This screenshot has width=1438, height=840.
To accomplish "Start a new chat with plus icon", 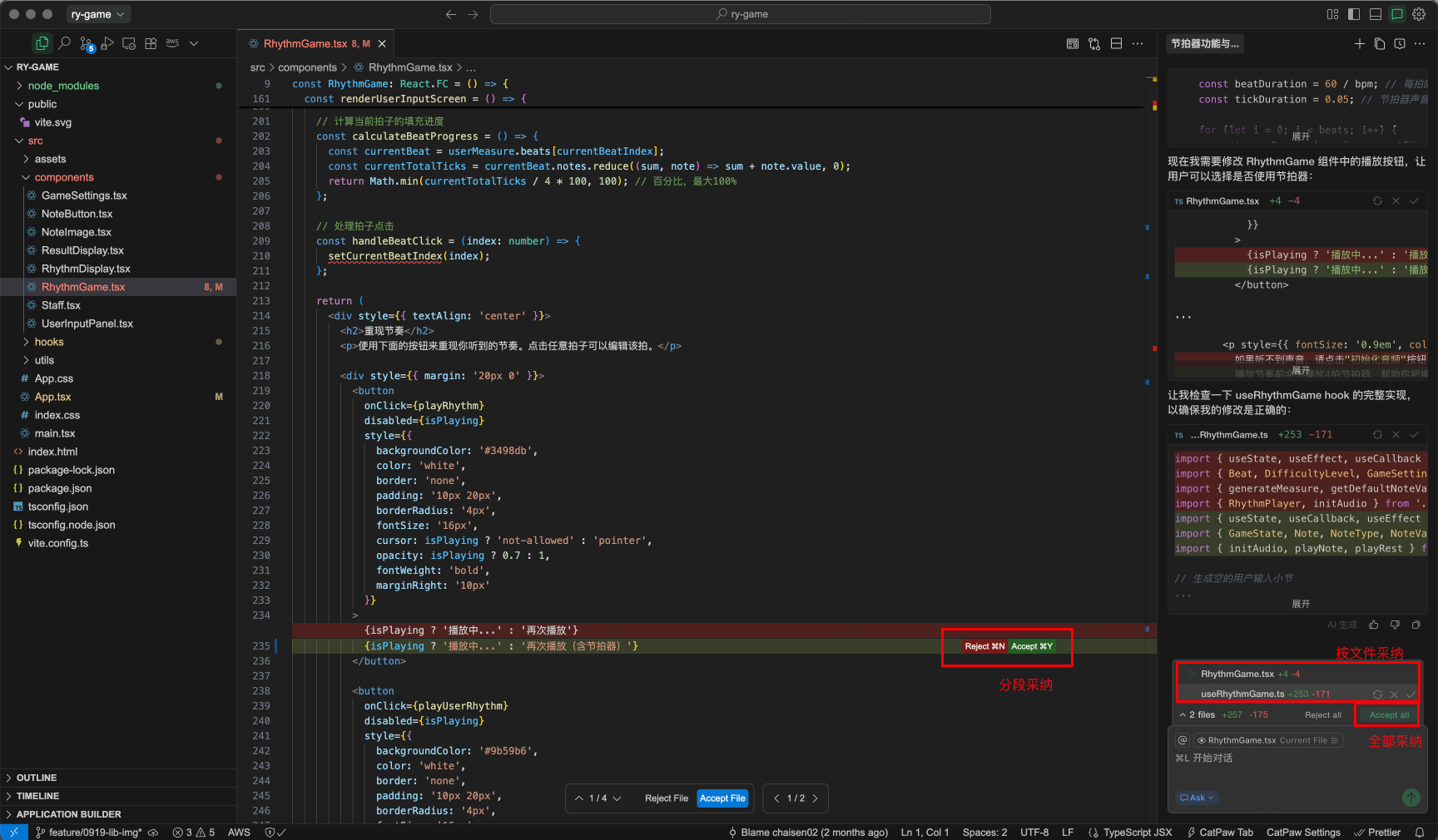I will pos(1359,44).
